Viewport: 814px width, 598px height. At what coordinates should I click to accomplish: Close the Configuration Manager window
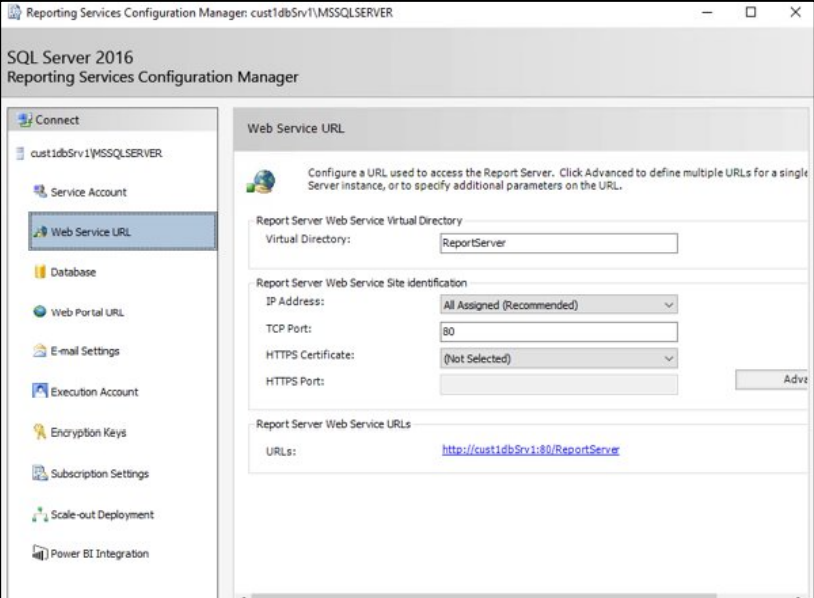coord(795,12)
